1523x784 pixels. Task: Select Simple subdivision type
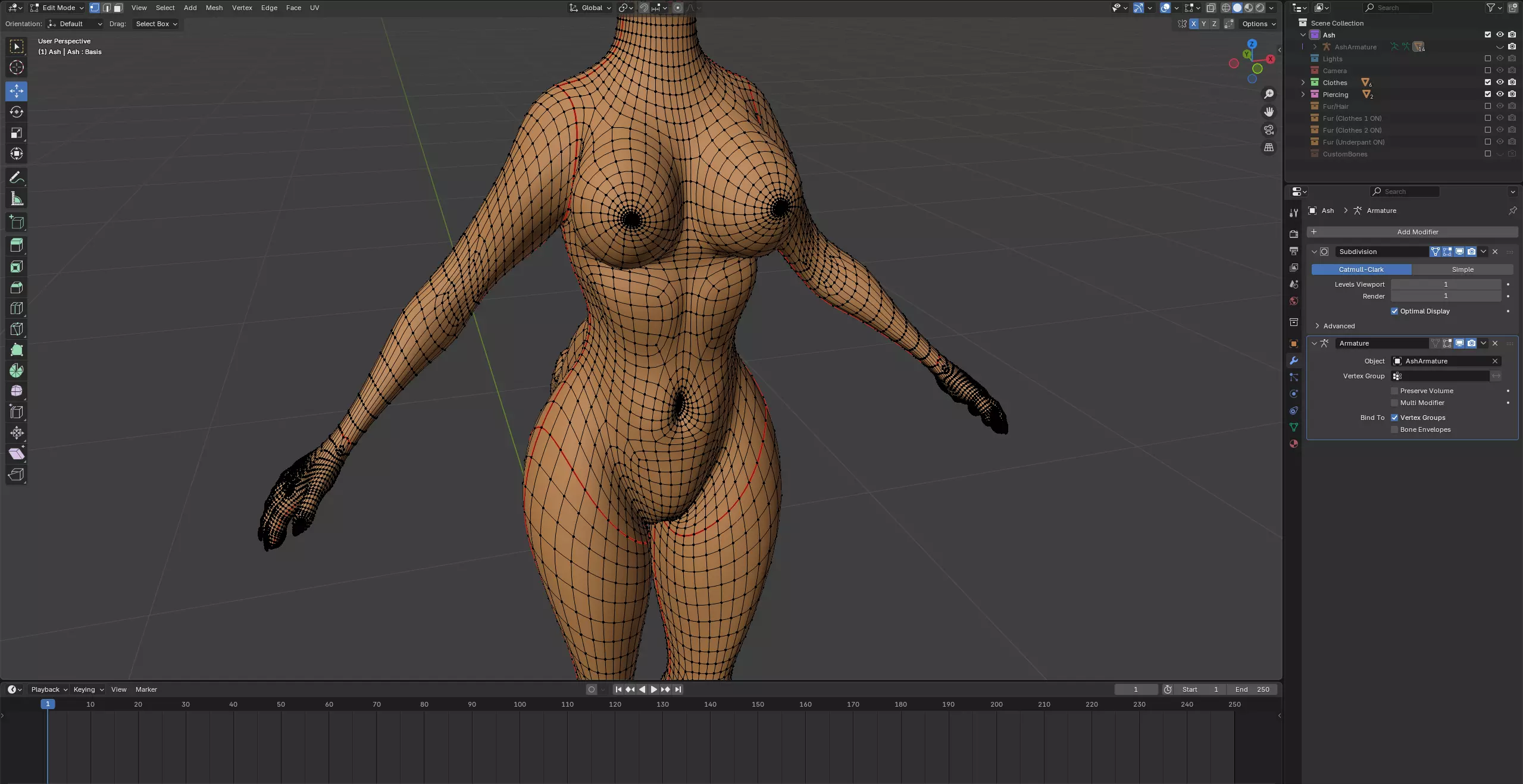1462,269
